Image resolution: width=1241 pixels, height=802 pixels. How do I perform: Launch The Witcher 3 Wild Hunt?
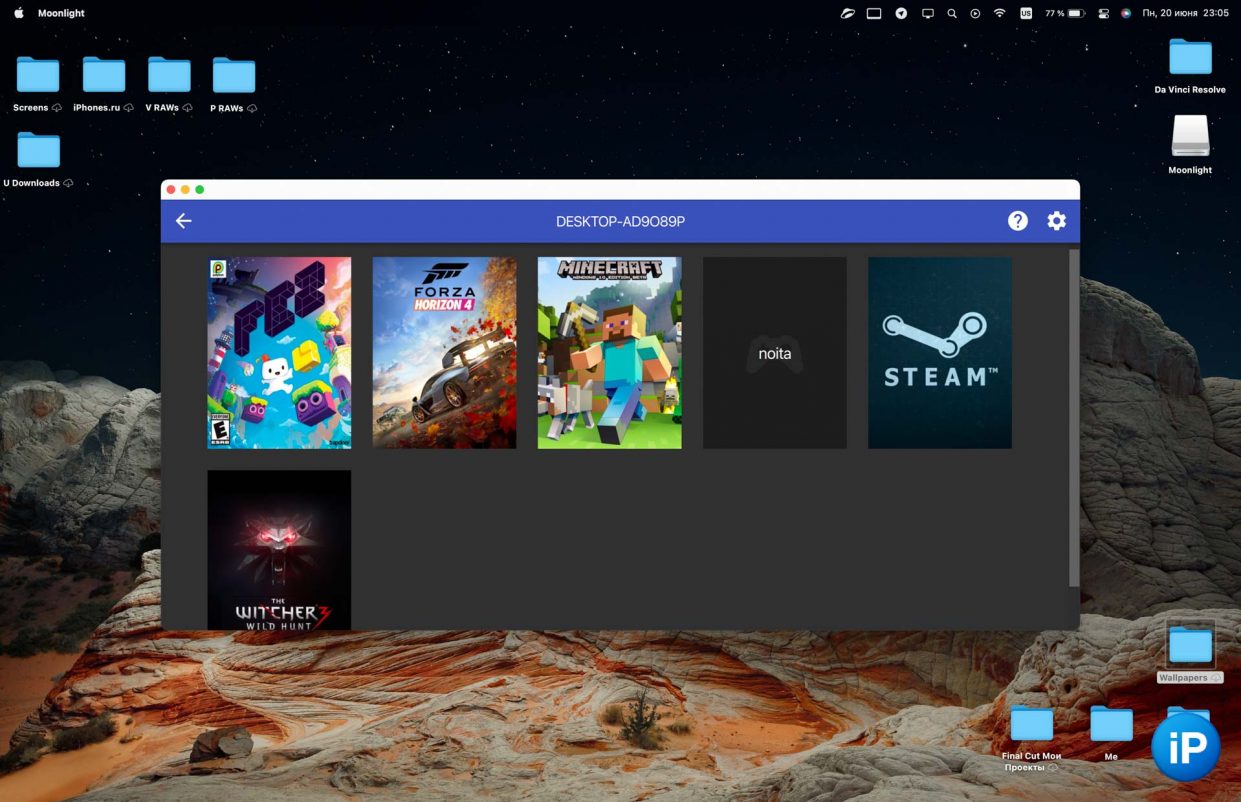(x=279, y=550)
